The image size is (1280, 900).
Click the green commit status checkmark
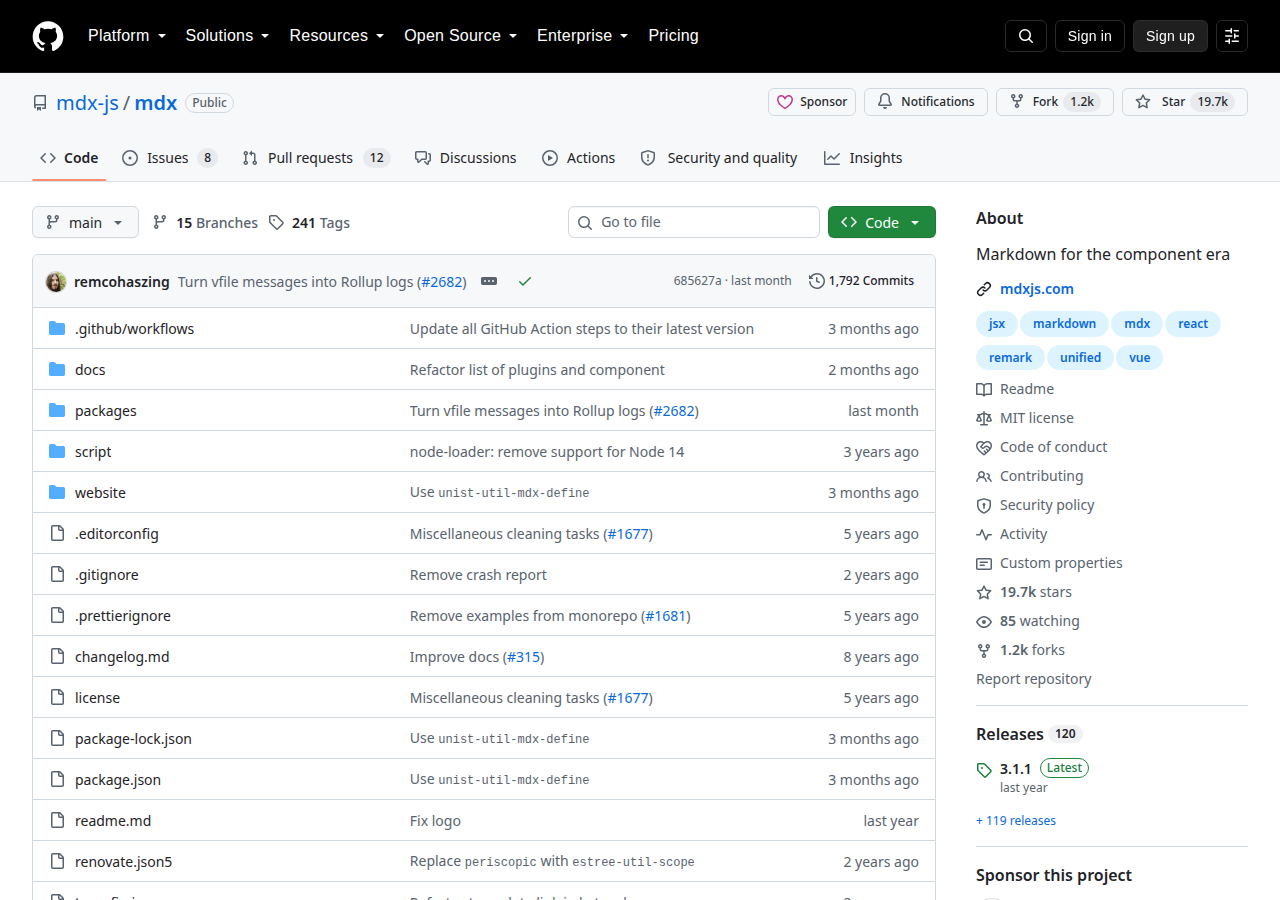pyautogui.click(x=525, y=281)
